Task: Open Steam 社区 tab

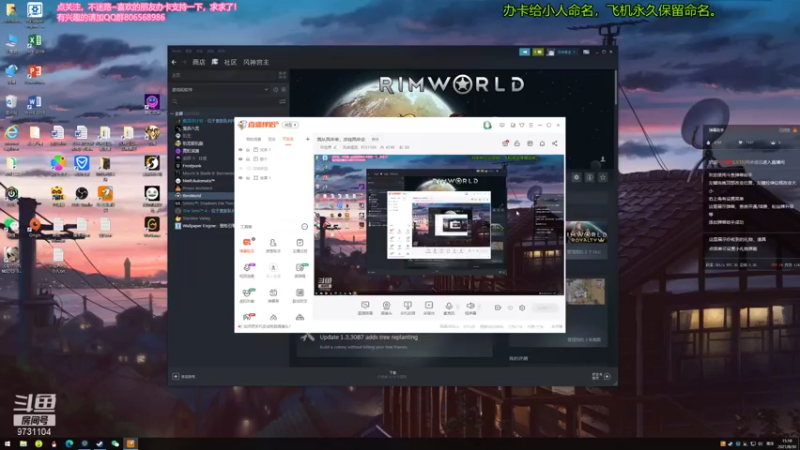Action: [231, 62]
